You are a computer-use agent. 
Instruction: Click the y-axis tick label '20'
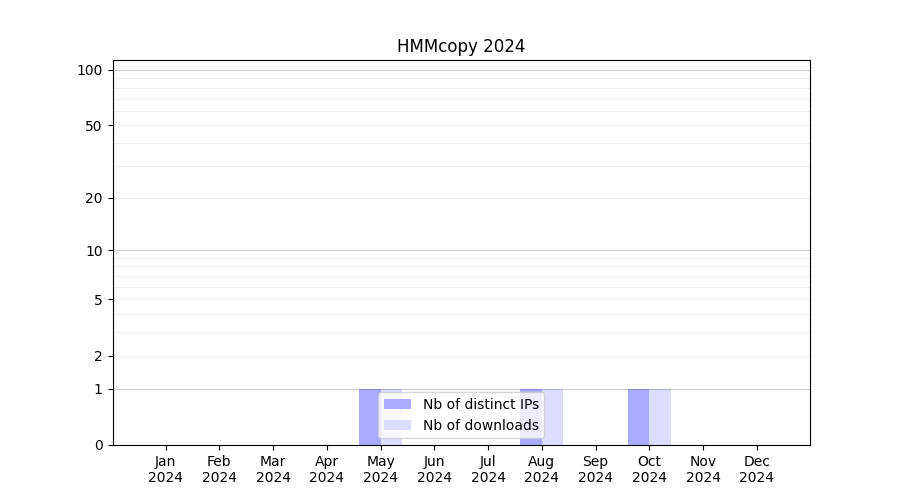pos(94,198)
